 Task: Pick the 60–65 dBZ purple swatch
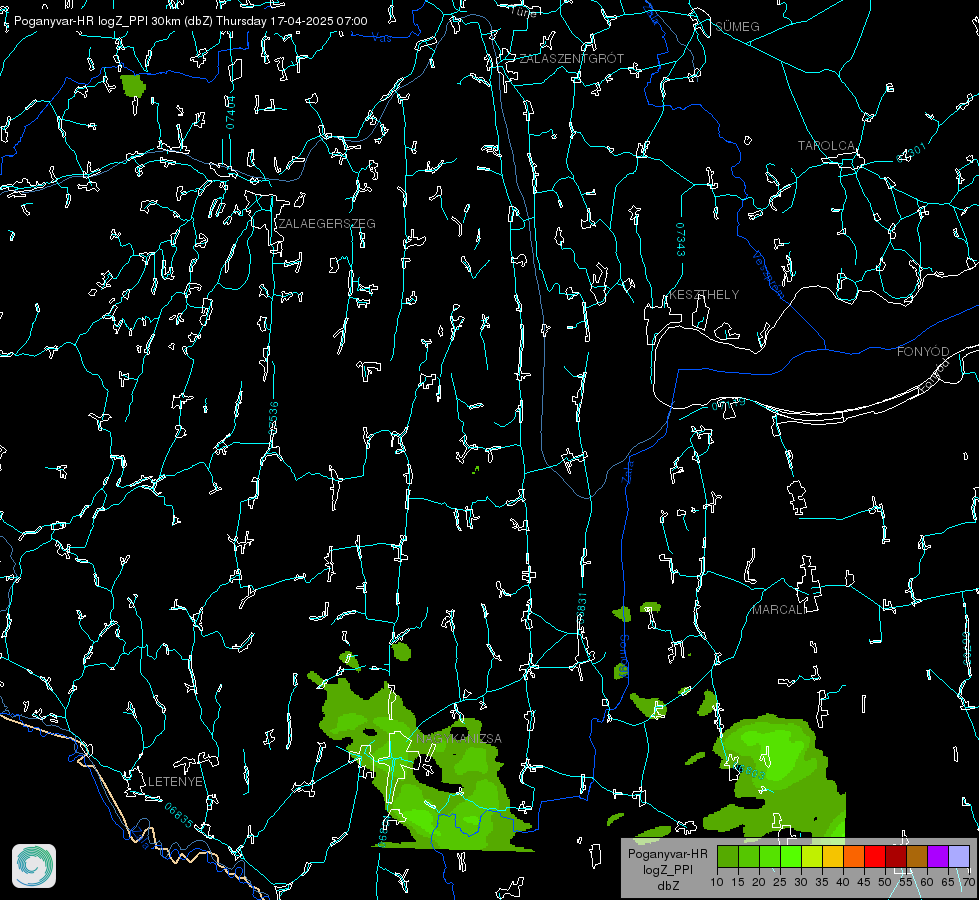pos(938,856)
